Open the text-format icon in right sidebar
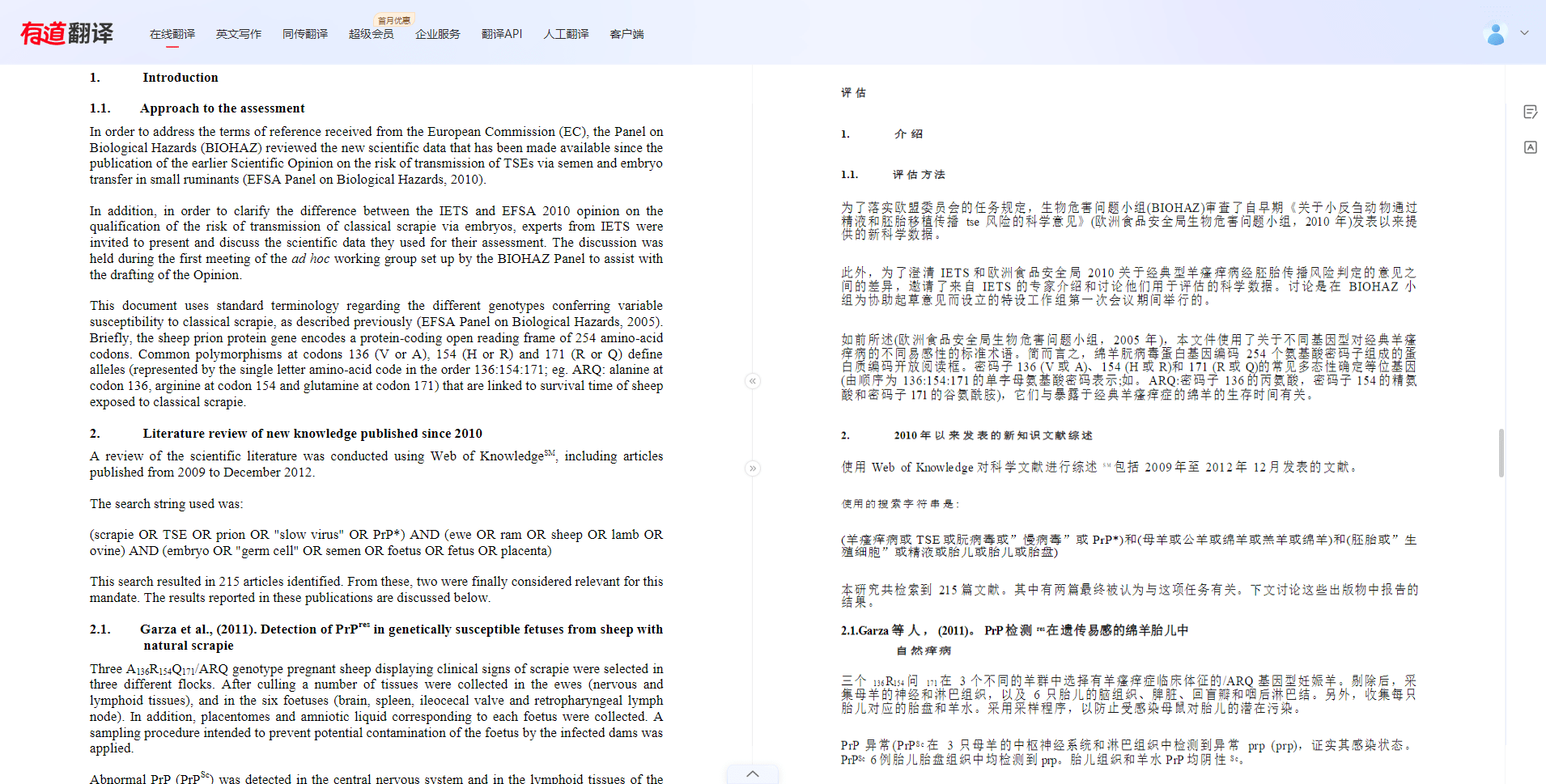The width and height of the screenshot is (1546, 784). 1531,147
